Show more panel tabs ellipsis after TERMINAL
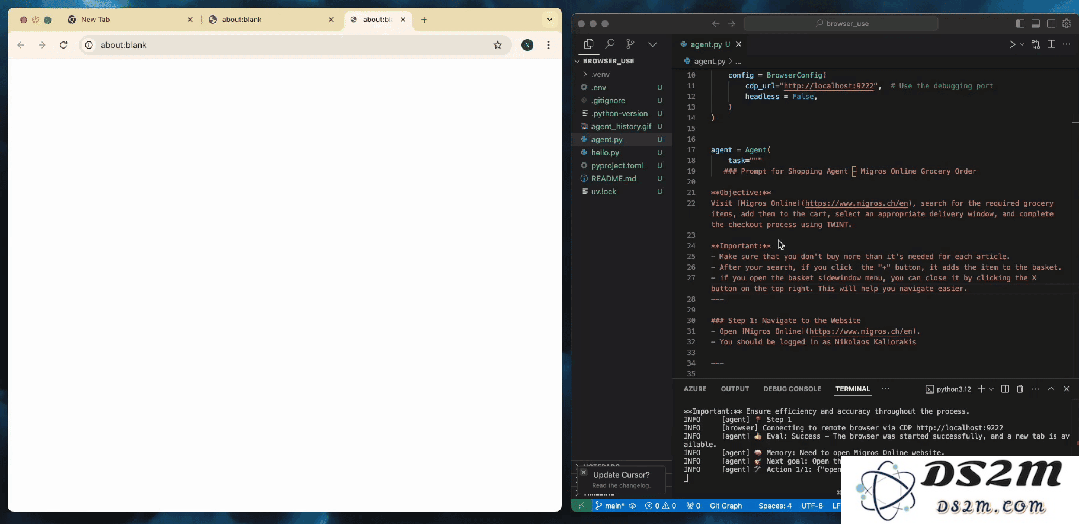The height and width of the screenshot is (524, 1079). click(886, 389)
